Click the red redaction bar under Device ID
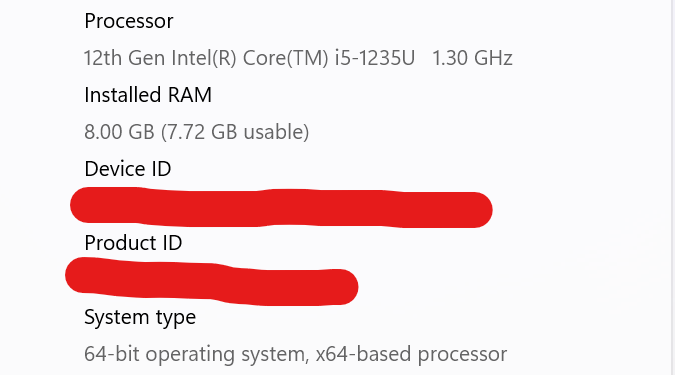The width and height of the screenshot is (675, 375). pos(281,208)
